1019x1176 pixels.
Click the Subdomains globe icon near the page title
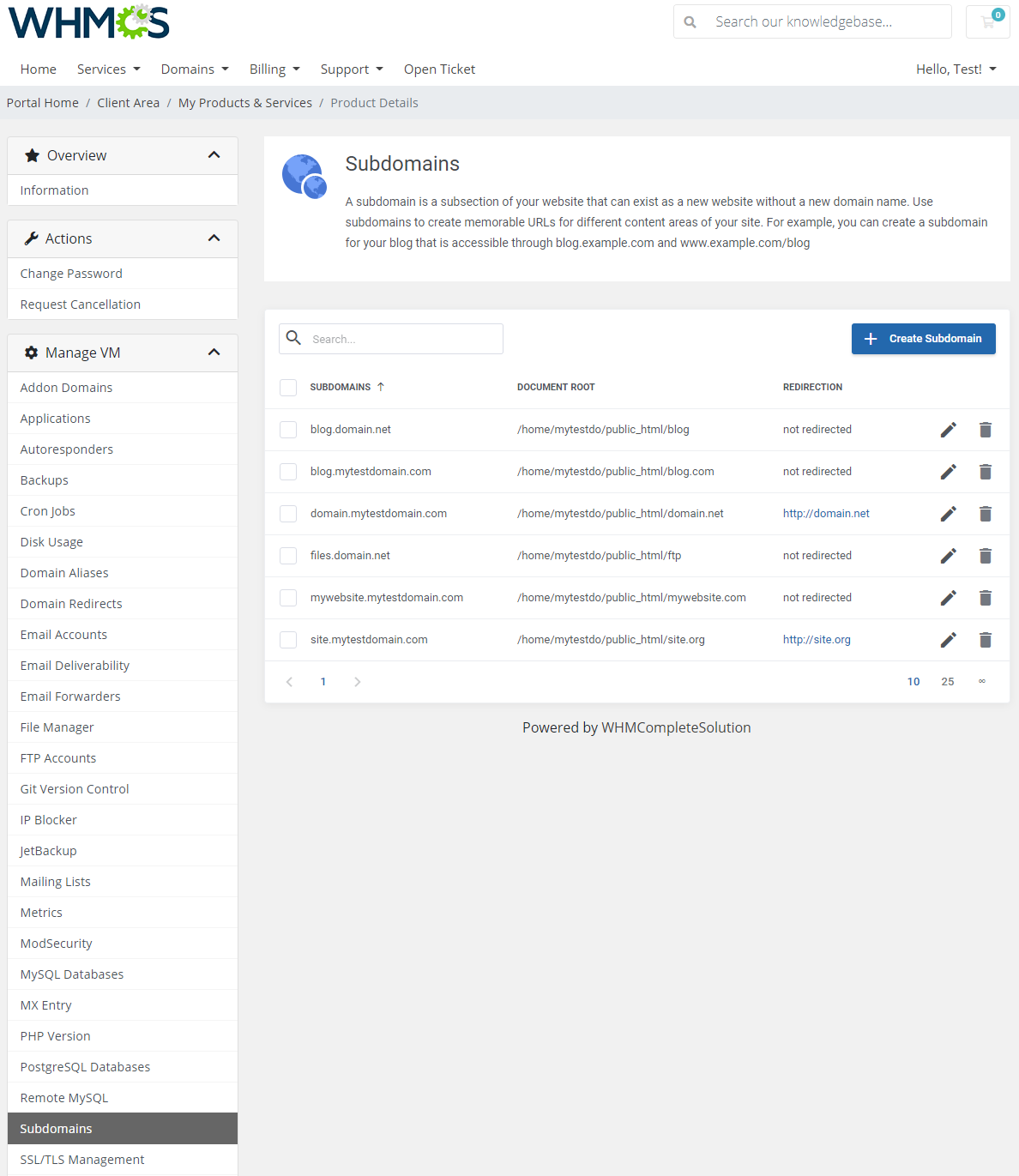click(304, 176)
